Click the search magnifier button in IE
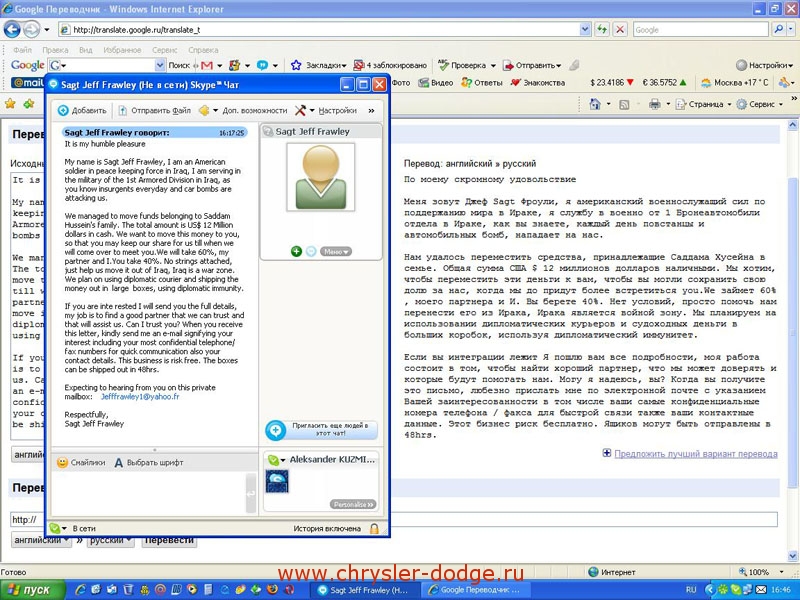 [x=778, y=30]
